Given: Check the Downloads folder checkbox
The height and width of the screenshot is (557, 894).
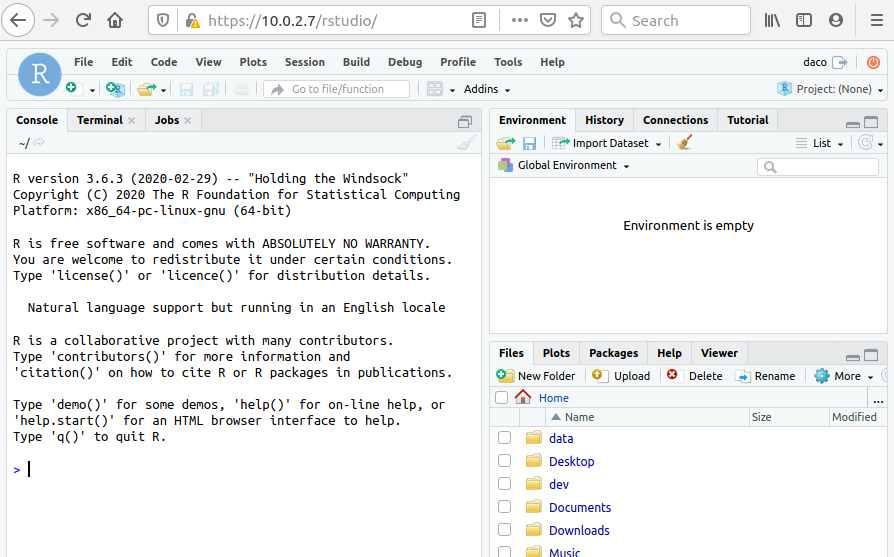Looking at the screenshot, I should click(x=505, y=530).
